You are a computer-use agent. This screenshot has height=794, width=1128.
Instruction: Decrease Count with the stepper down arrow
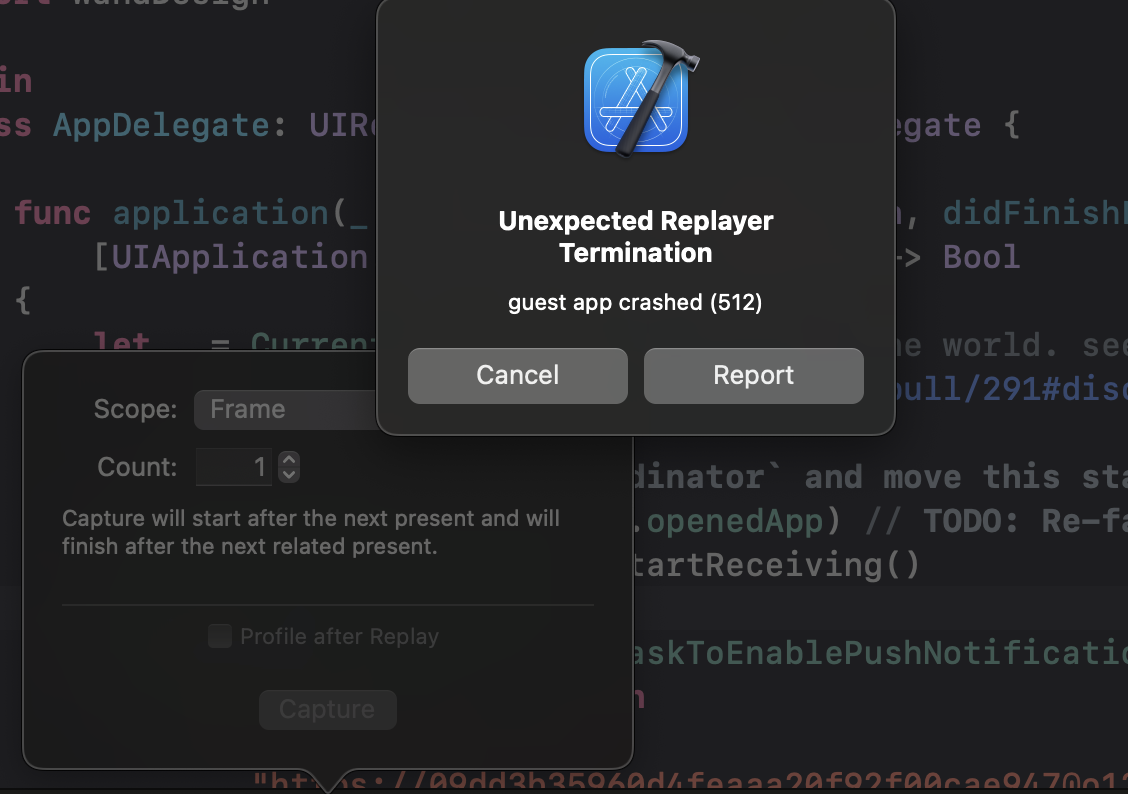click(289, 475)
